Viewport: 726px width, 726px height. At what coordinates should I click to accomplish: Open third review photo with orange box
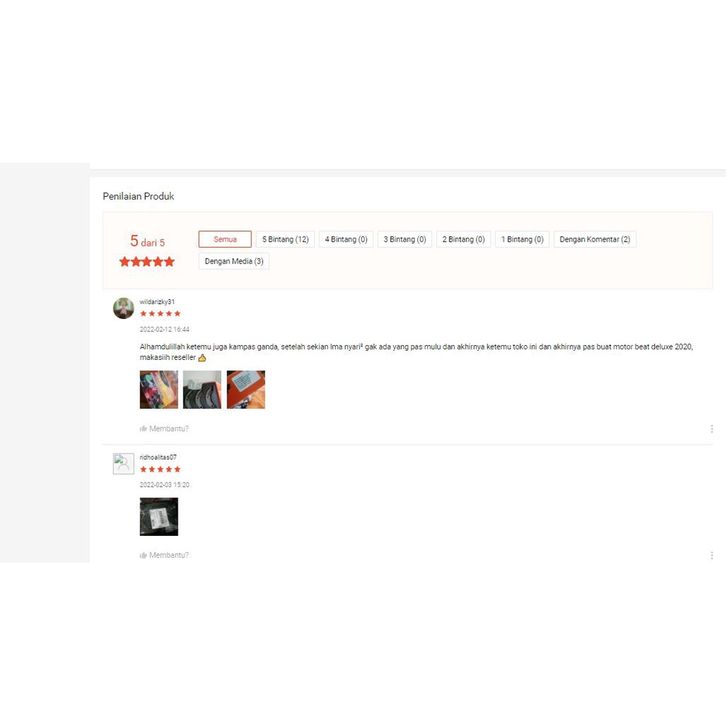[246, 389]
